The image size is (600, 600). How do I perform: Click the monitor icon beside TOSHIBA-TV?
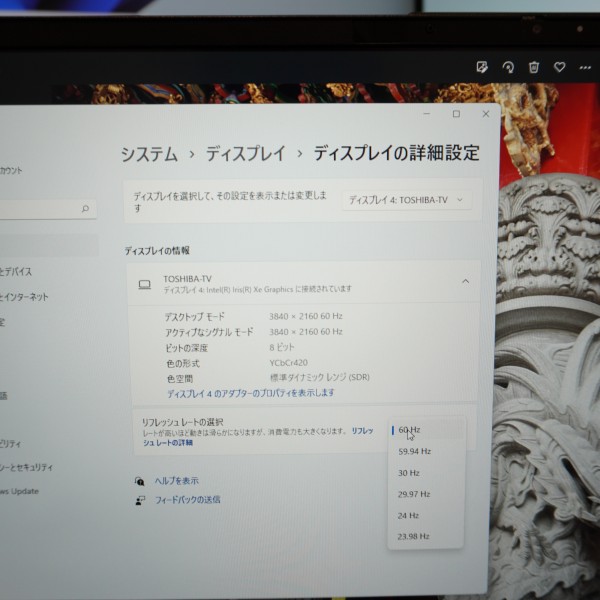145,284
